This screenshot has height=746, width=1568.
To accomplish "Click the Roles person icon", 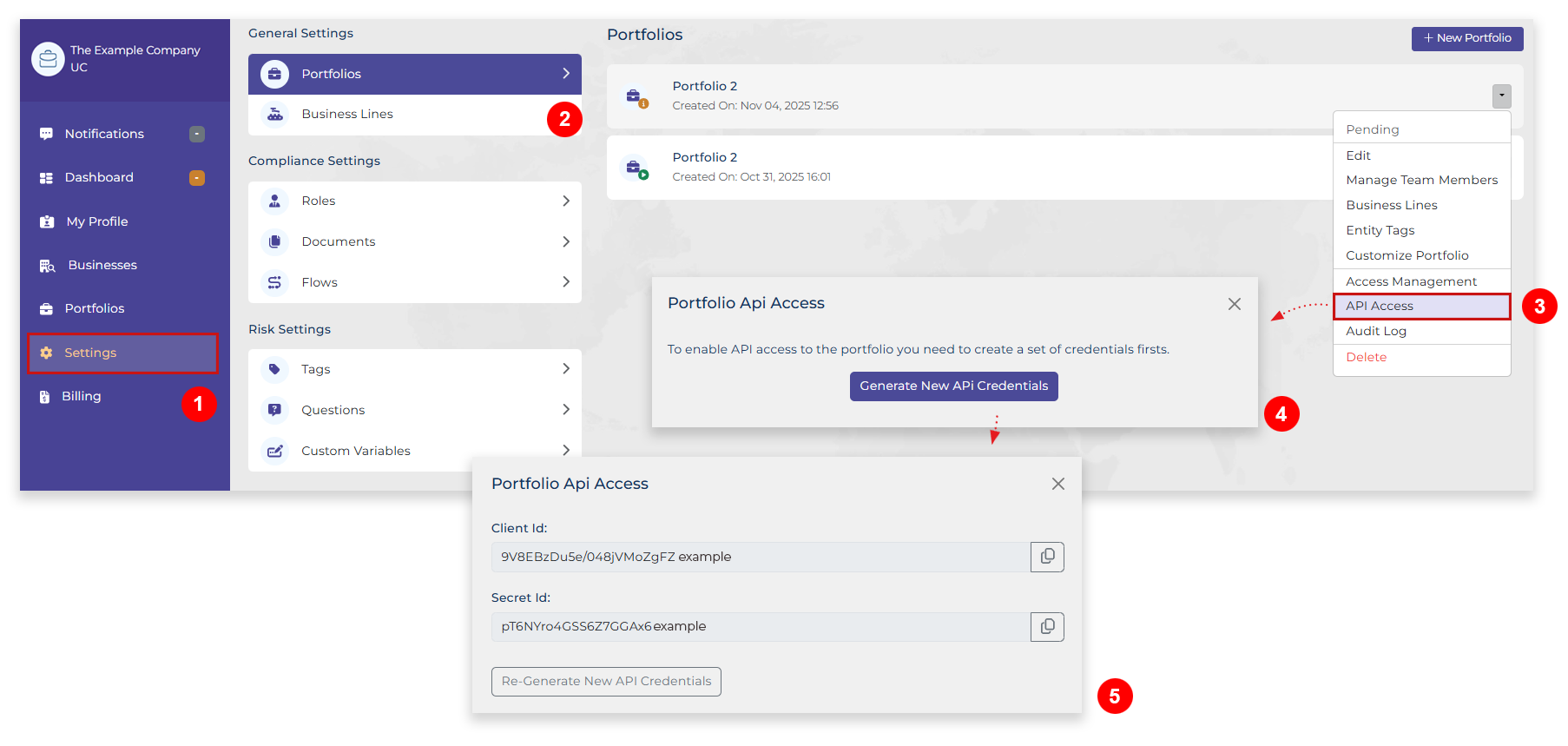I will [274, 201].
